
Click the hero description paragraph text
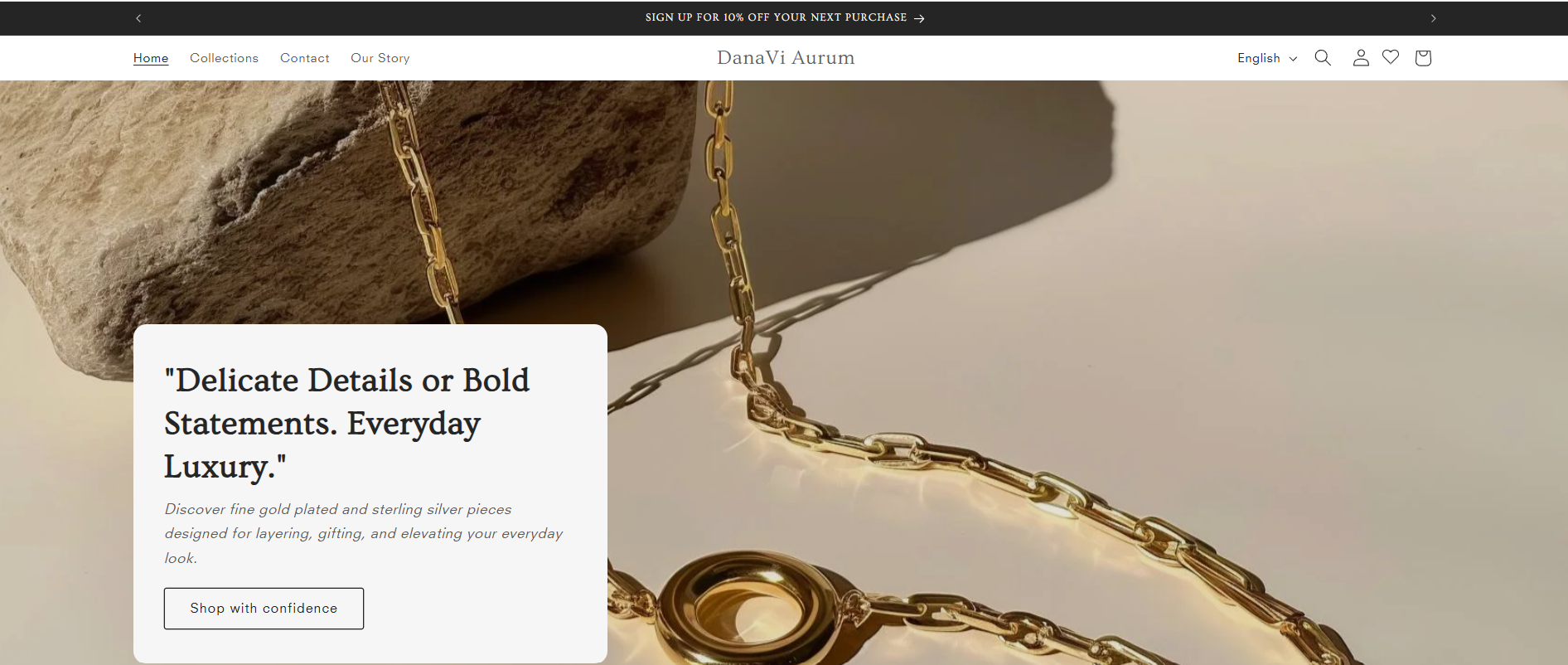click(363, 533)
